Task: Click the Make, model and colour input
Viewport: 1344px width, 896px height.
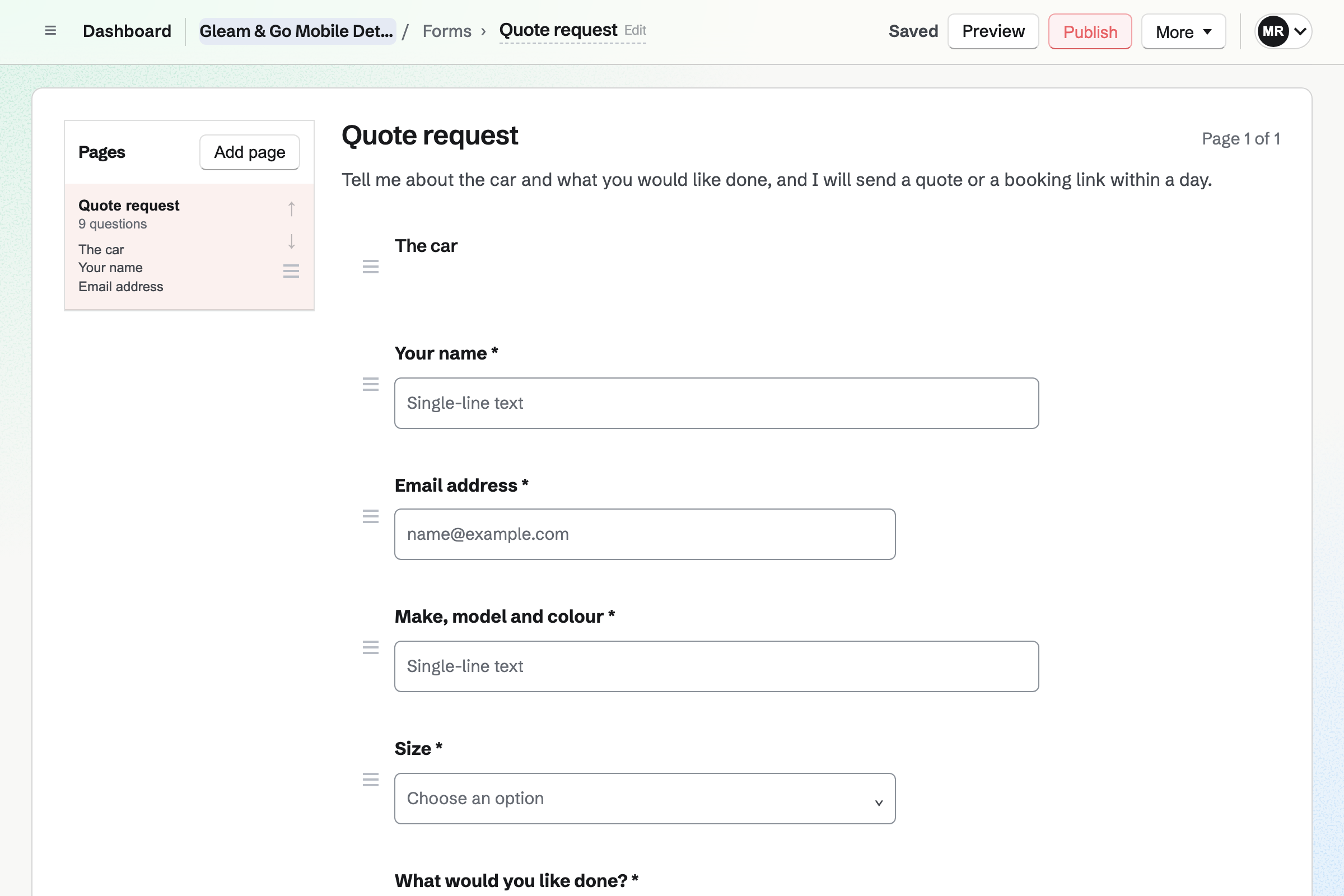Action: [717, 666]
